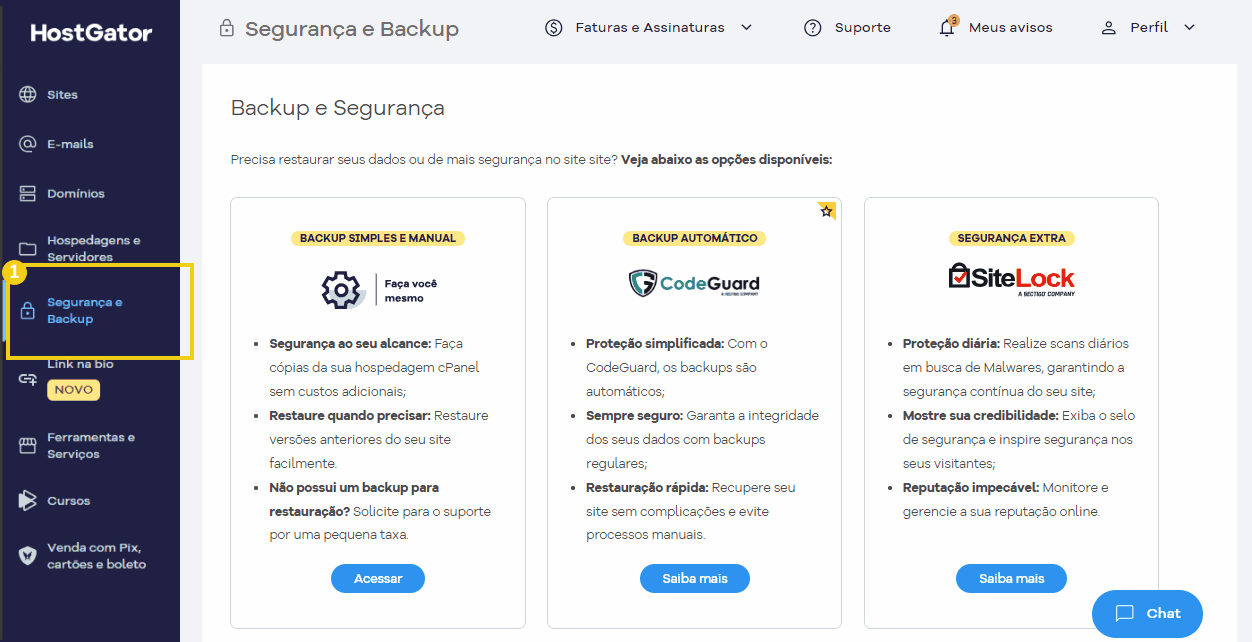Click the play icon beside Cursos
The width and height of the screenshot is (1252, 642).
coord(28,501)
